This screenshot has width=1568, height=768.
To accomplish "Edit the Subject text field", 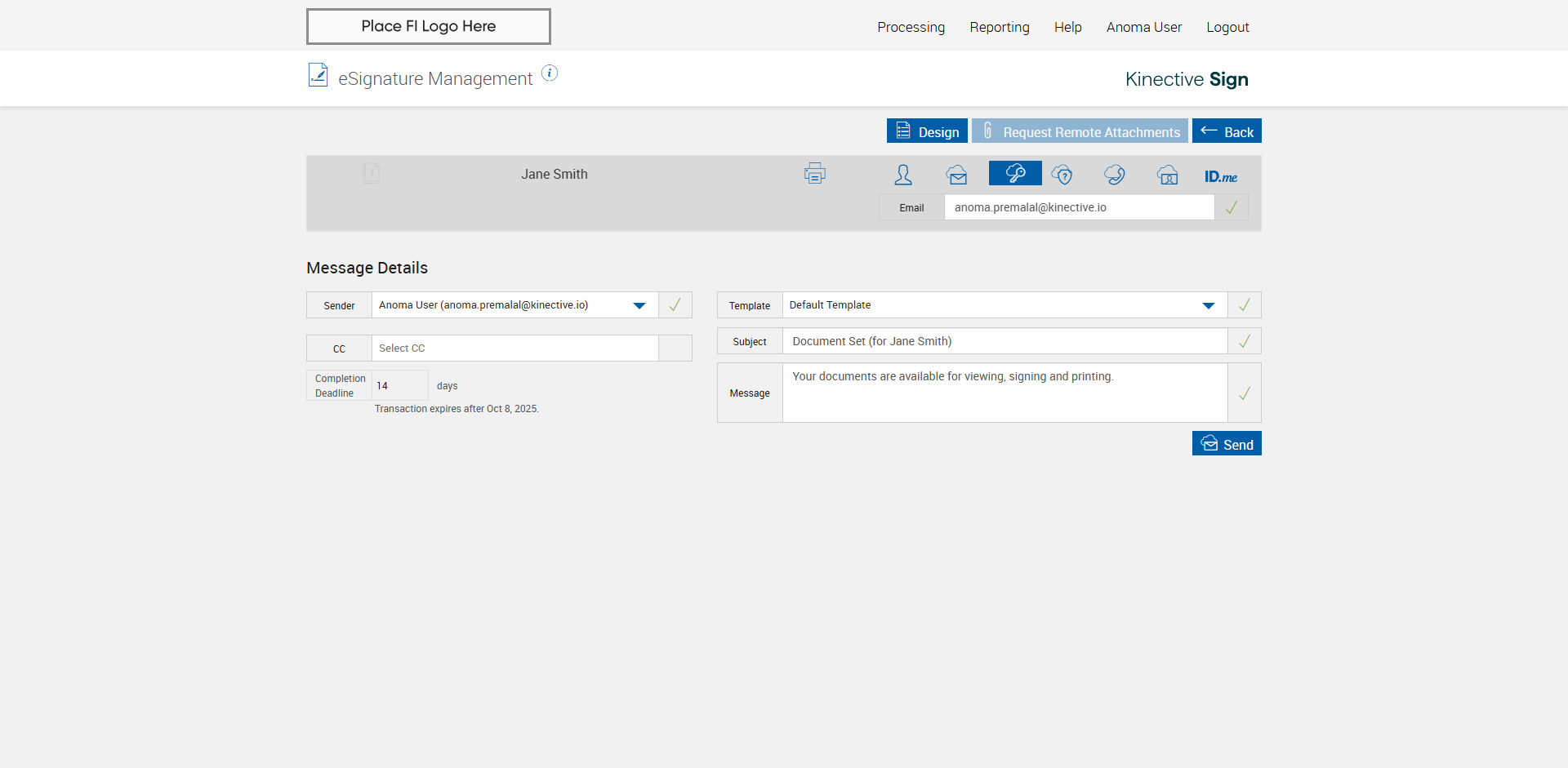I will 1005,341.
